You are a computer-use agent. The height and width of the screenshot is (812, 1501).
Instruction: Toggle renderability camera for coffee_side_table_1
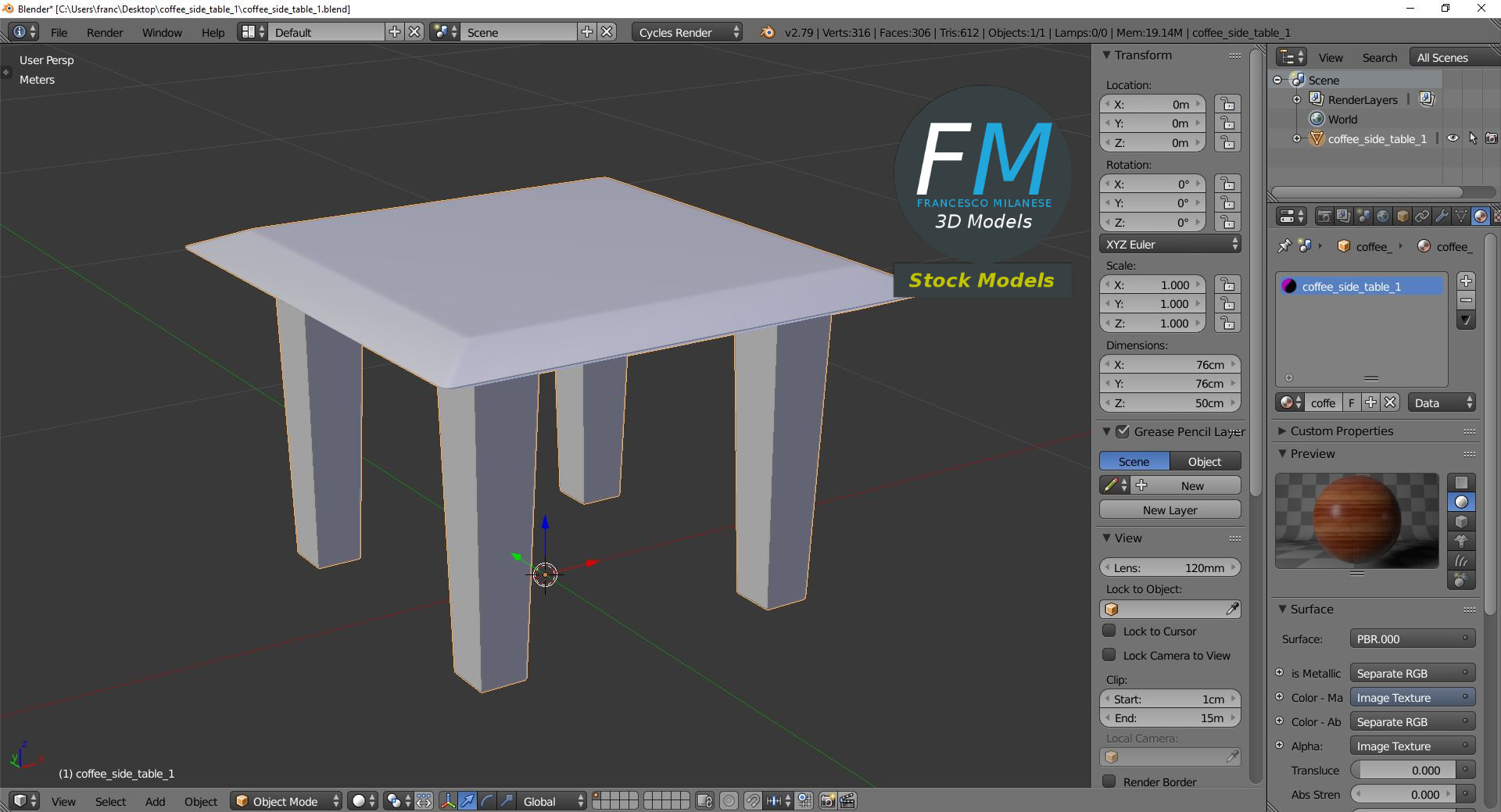tap(1492, 138)
